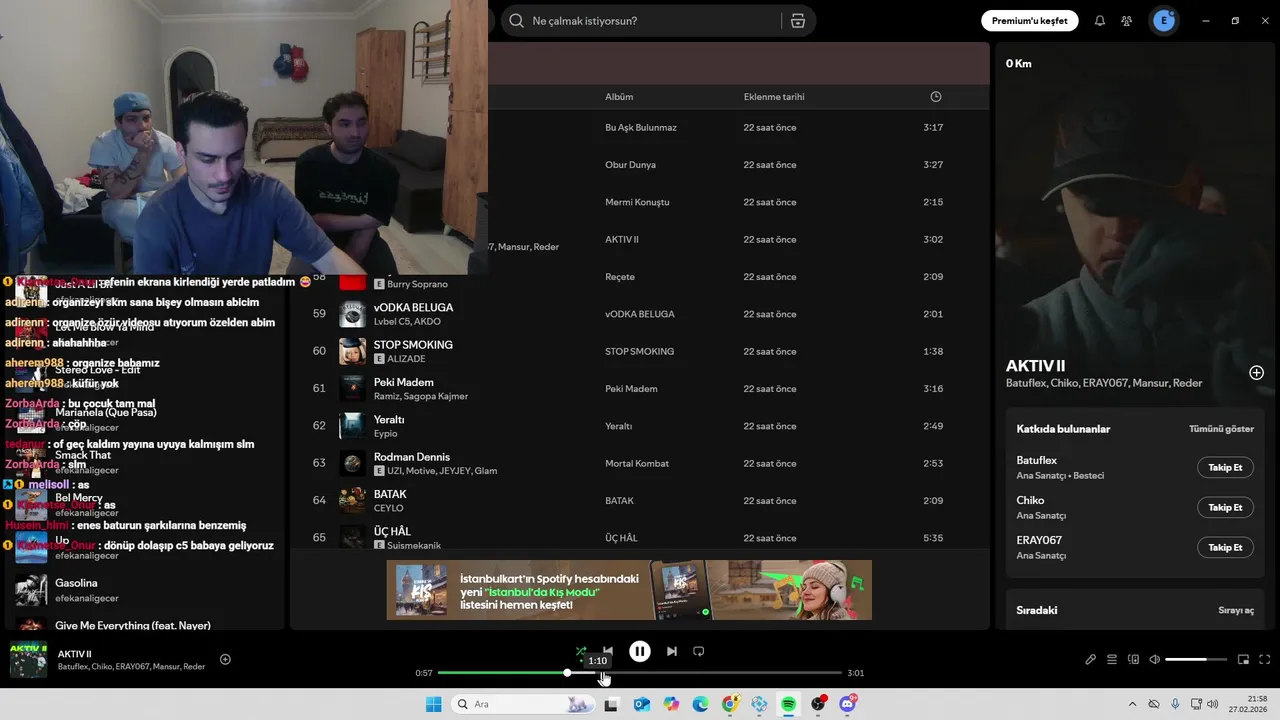Screen dimensions: 1280x720
Task: Open the artist link ALIZADE
Action: pos(406,359)
